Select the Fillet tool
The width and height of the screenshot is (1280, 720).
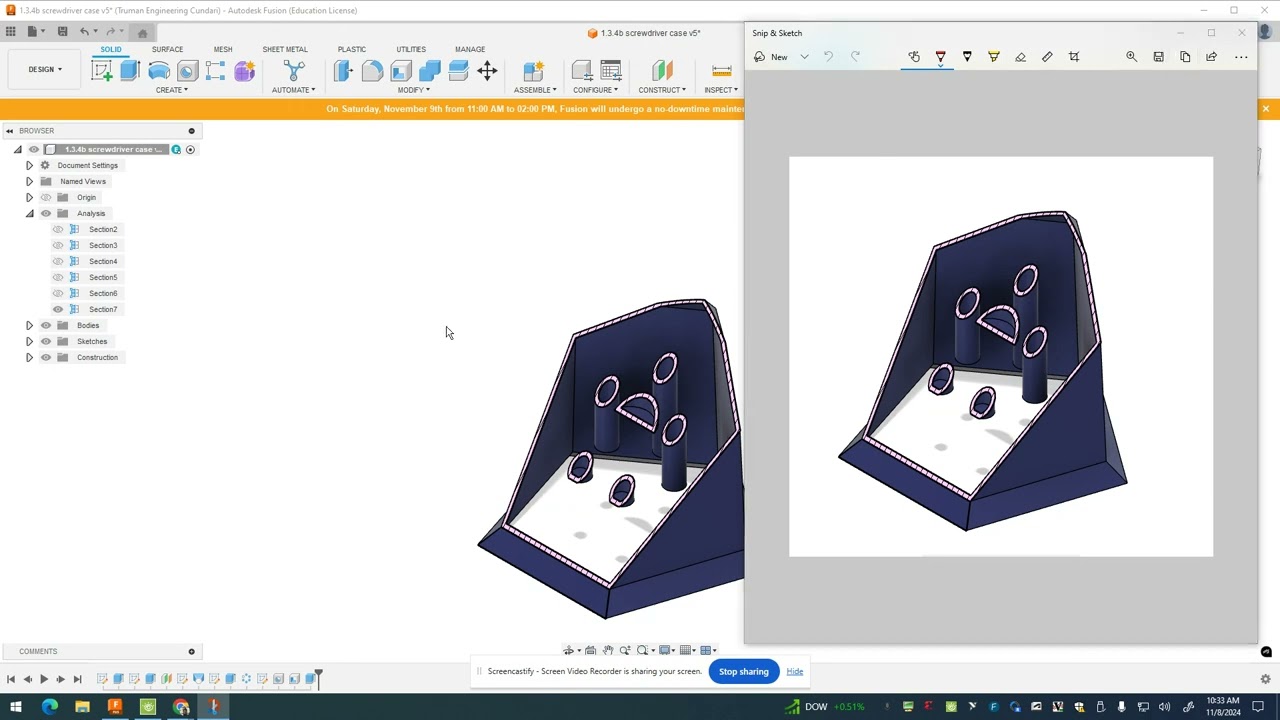[372, 70]
